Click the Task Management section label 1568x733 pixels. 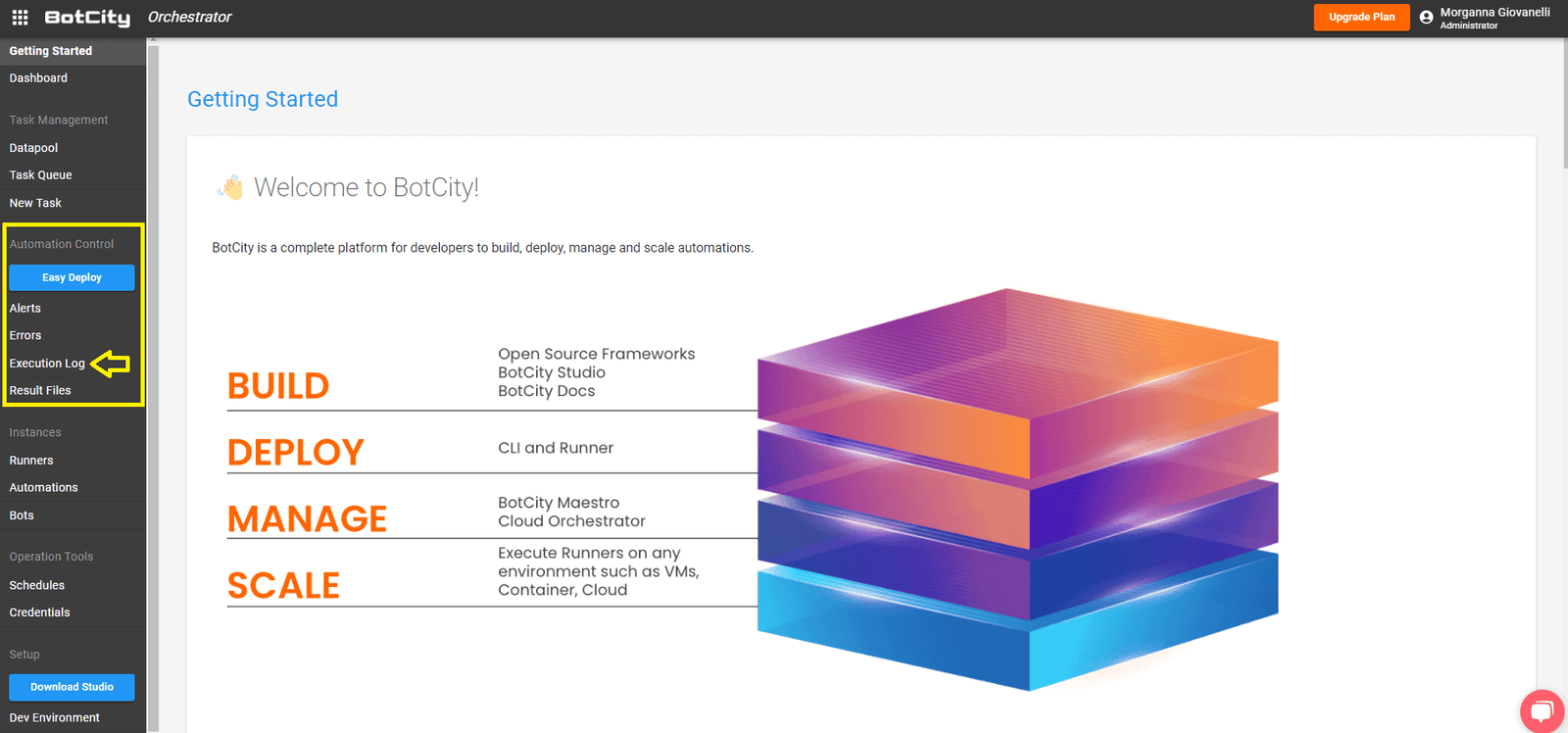pyautogui.click(x=59, y=121)
